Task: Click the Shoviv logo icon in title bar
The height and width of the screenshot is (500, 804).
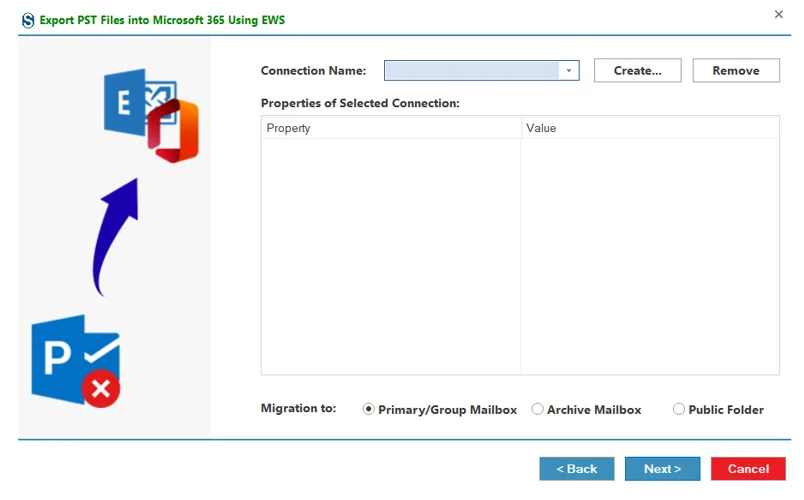Action: [x=28, y=21]
